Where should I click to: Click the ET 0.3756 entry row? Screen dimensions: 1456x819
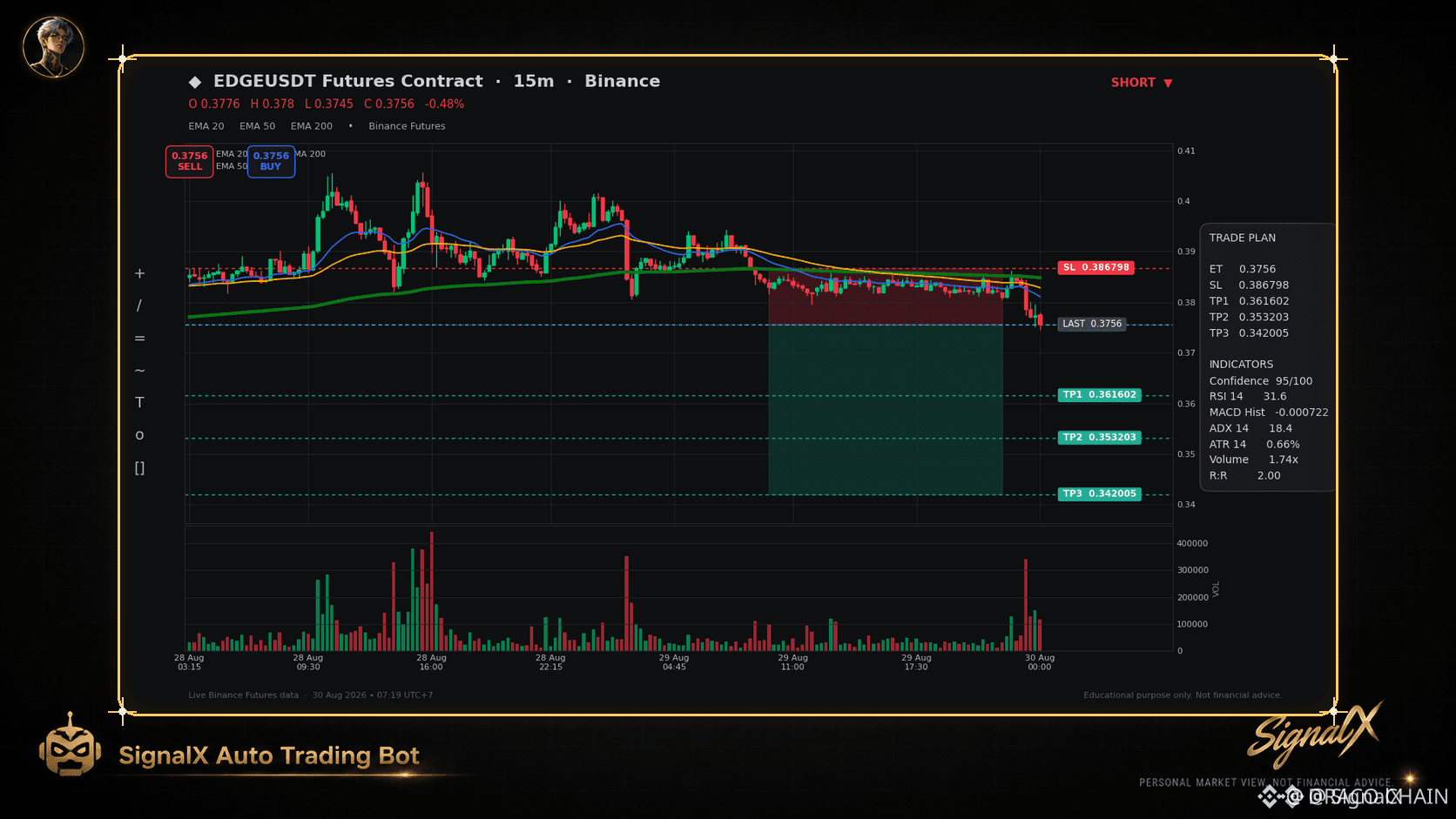(x=1243, y=269)
